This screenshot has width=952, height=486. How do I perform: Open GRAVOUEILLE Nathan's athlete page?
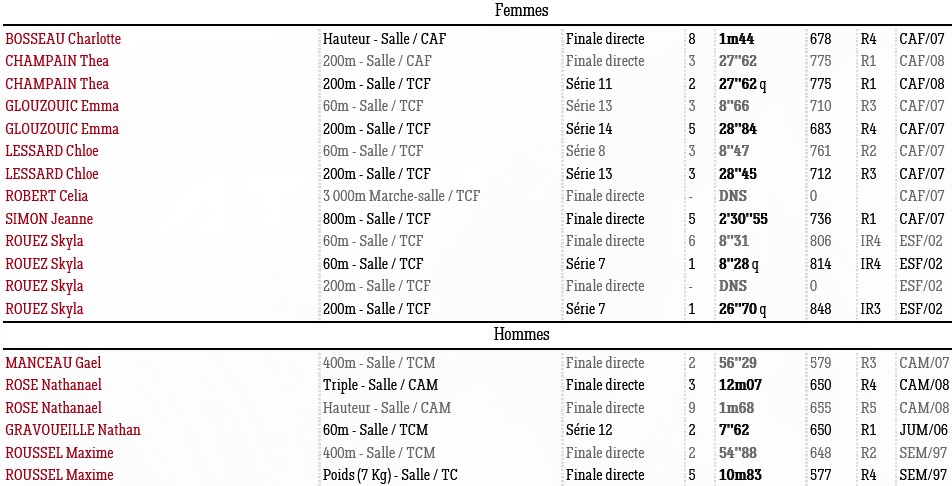[73, 430]
